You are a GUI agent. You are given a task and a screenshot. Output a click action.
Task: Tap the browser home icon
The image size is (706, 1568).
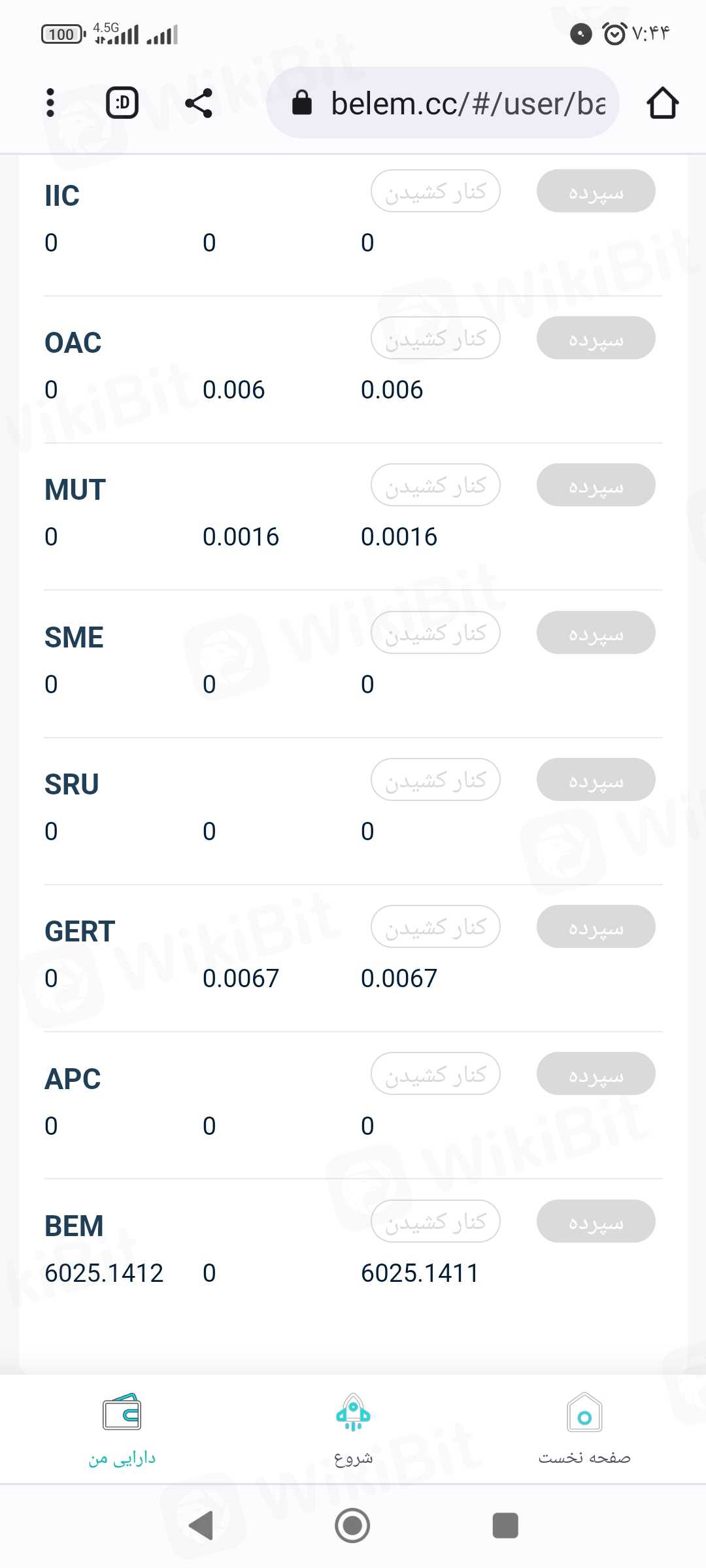[x=662, y=103]
